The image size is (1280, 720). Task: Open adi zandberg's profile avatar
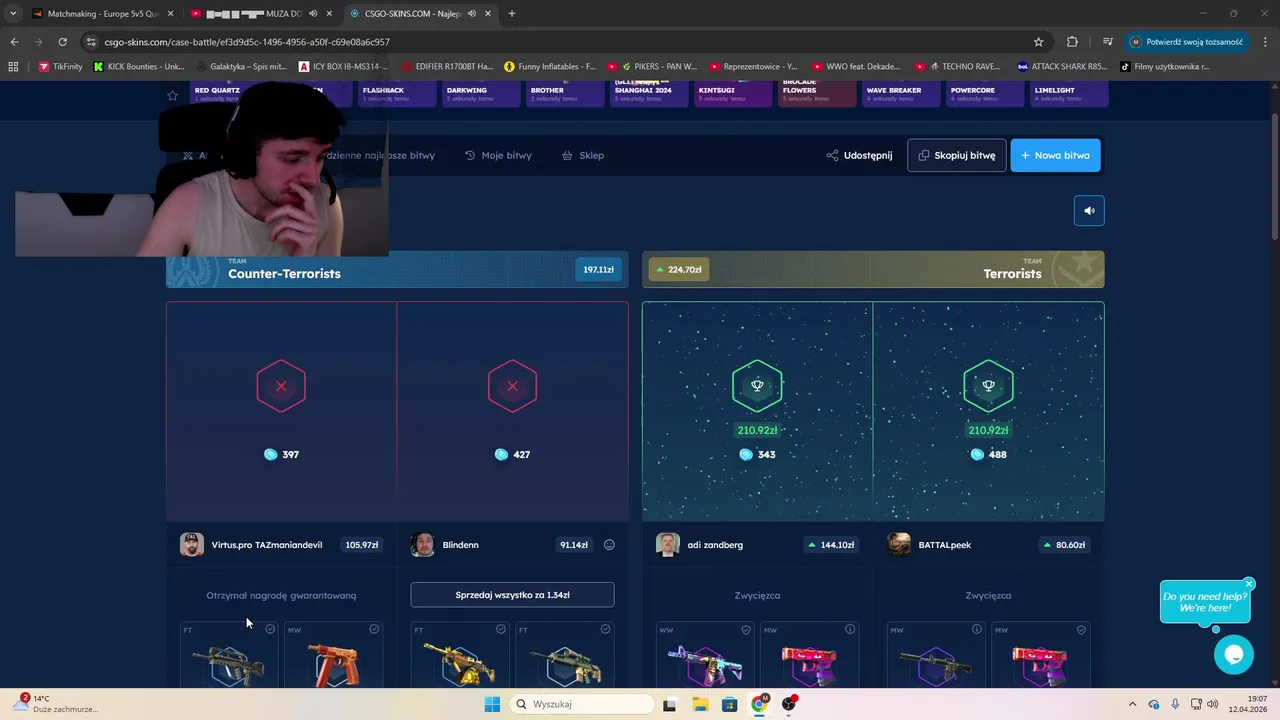[668, 544]
